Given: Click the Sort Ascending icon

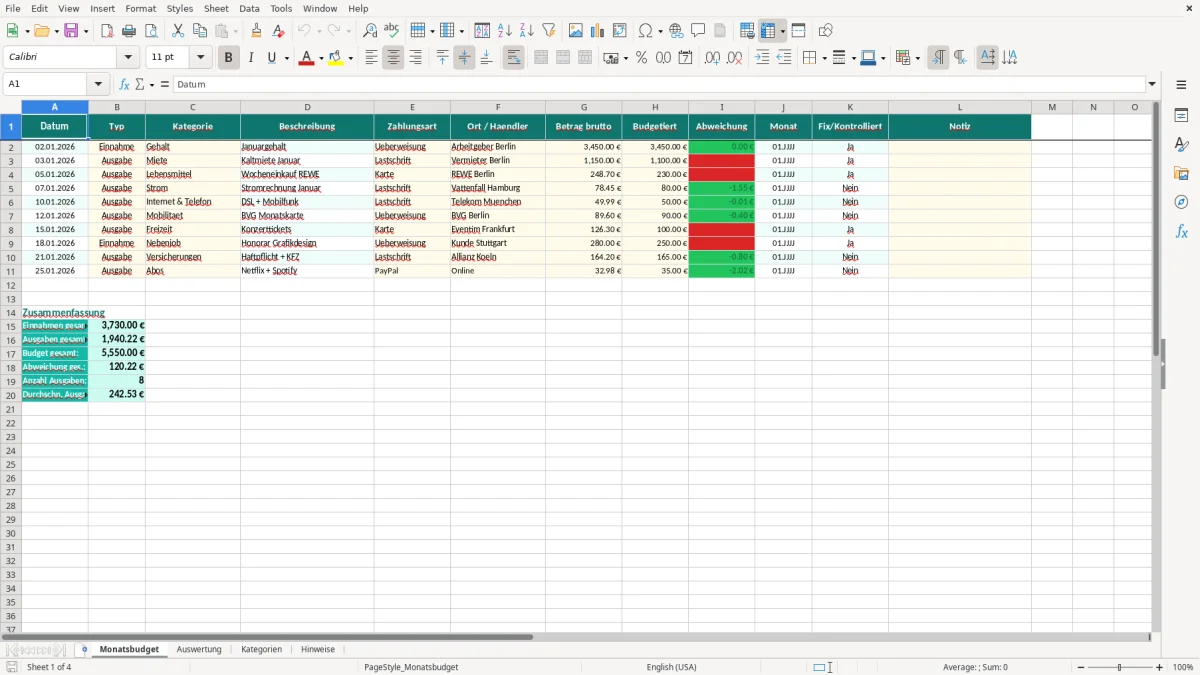Looking at the screenshot, I should (x=505, y=31).
